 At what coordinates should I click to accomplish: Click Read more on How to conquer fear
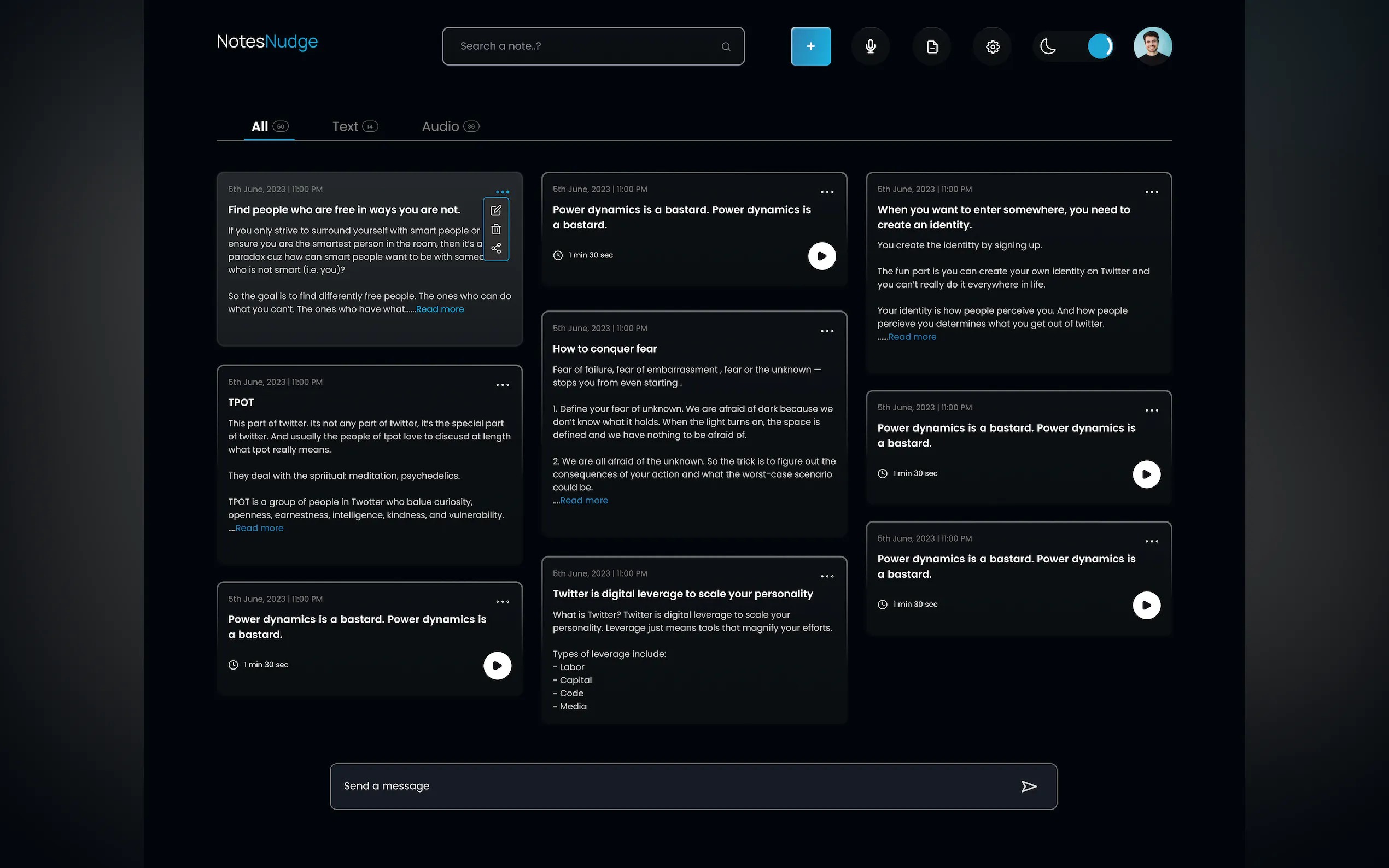(x=583, y=501)
